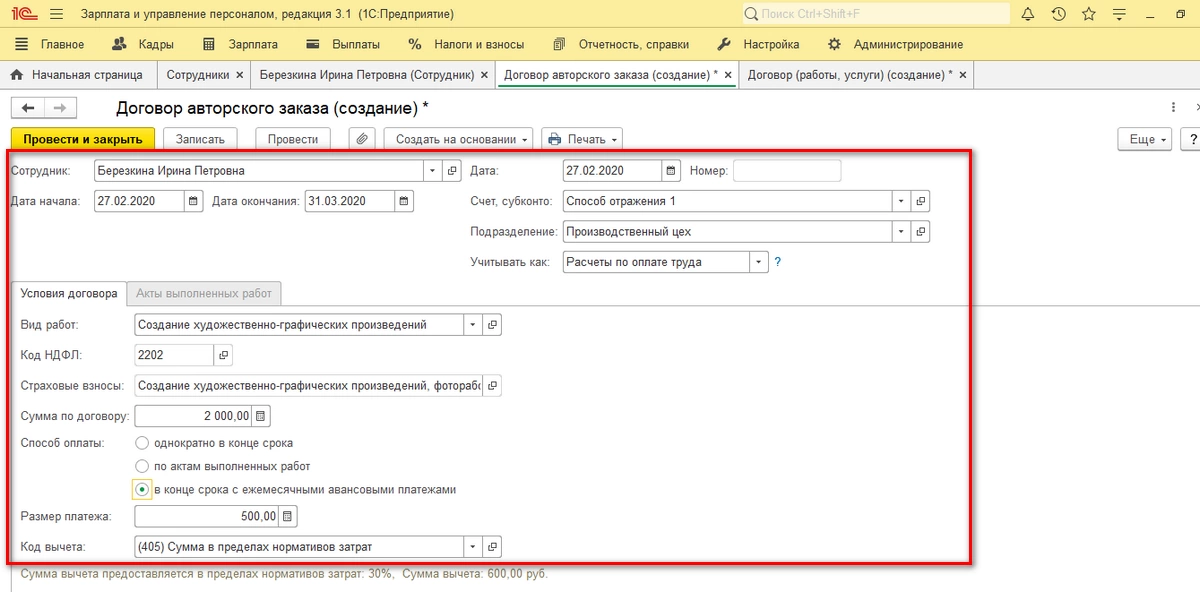Expand the Код вычета dropdown
The height and width of the screenshot is (592, 1200).
[x=472, y=547]
